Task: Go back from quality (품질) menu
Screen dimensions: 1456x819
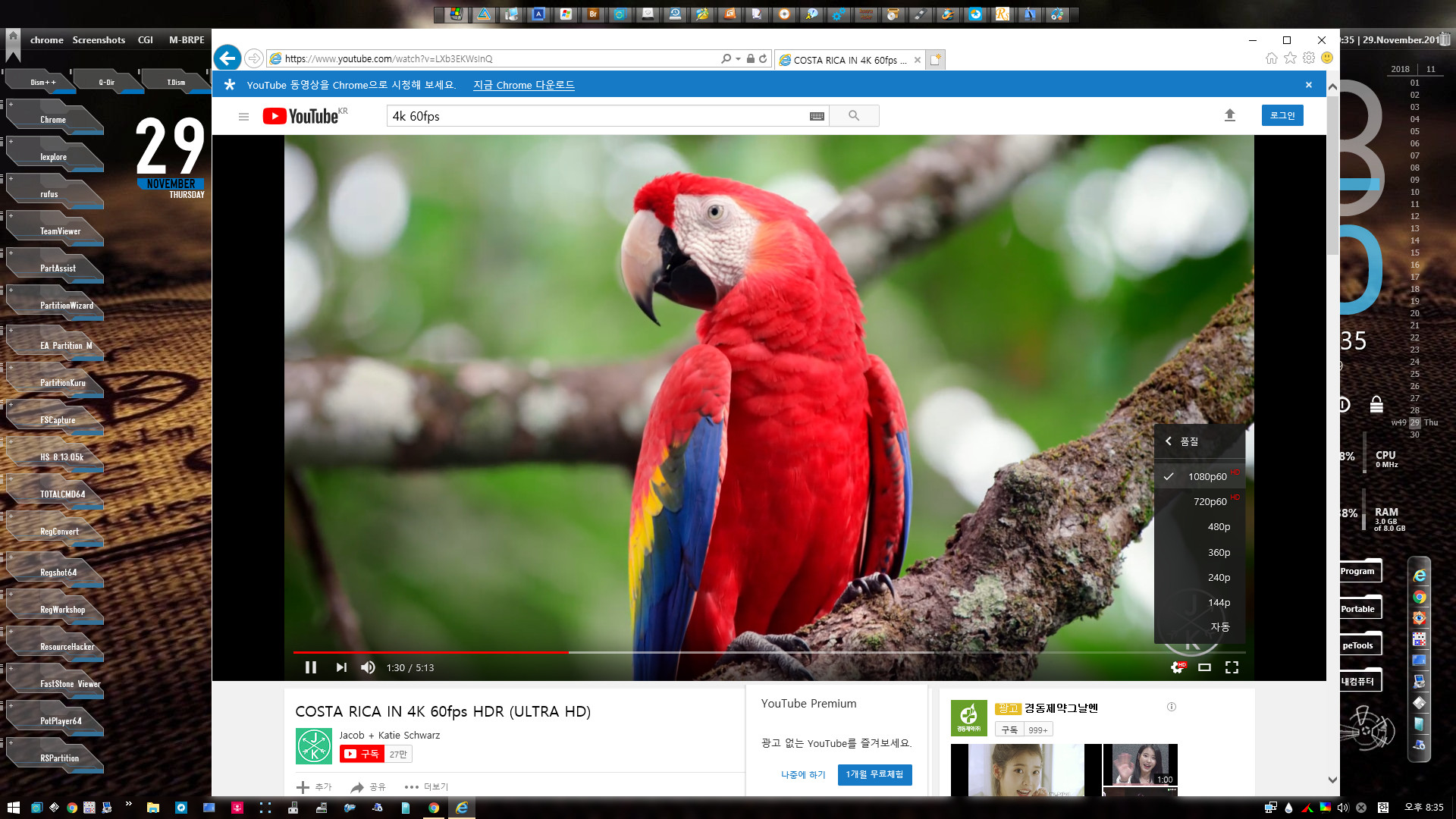Action: click(x=1183, y=441)
